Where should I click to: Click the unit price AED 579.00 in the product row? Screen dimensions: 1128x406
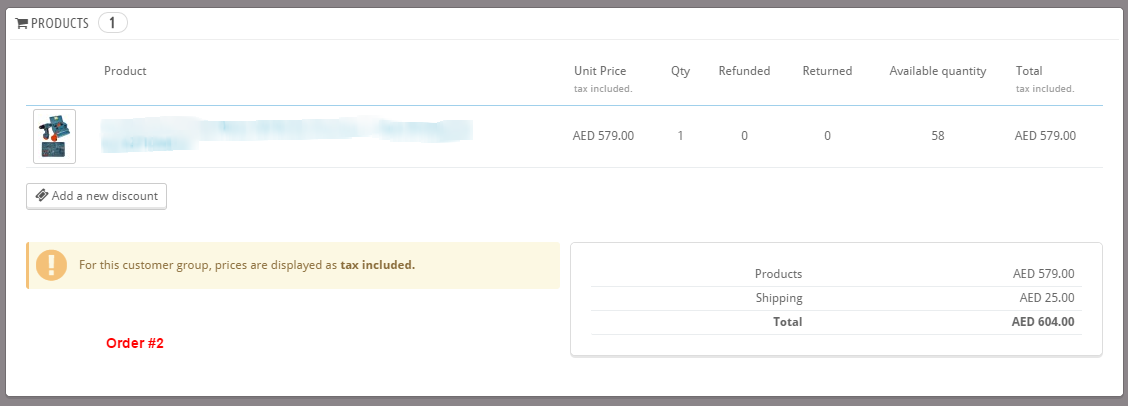(603, 136)
